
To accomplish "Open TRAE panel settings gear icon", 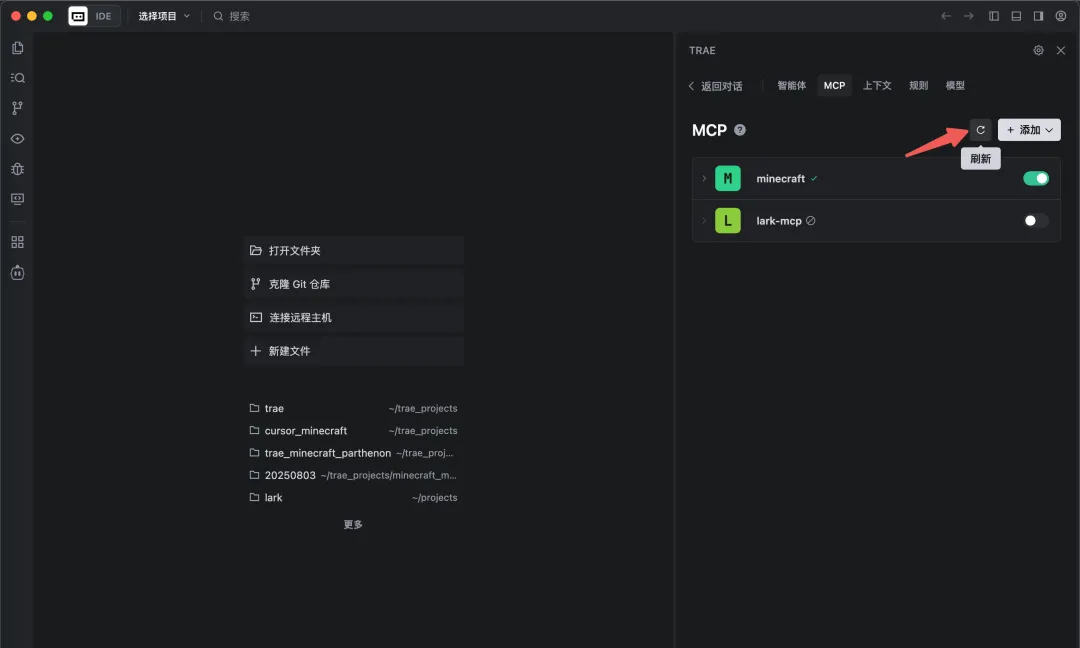I will click(x=1038, y=50).
